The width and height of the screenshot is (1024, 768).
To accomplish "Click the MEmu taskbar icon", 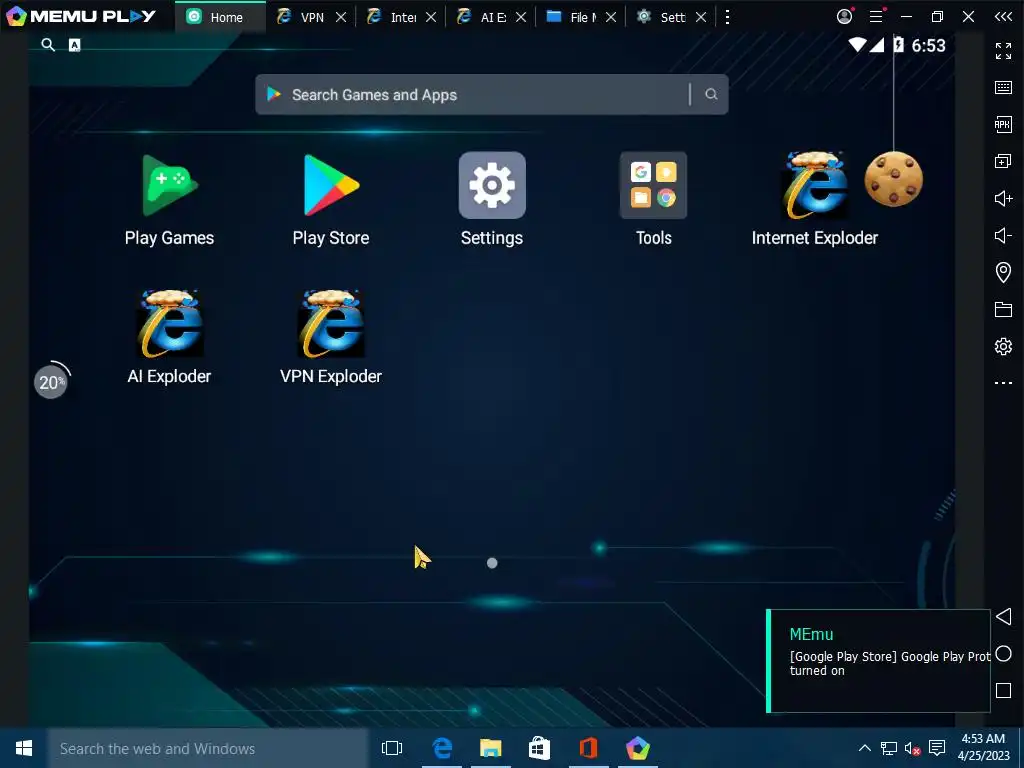I will click(637, 748).
